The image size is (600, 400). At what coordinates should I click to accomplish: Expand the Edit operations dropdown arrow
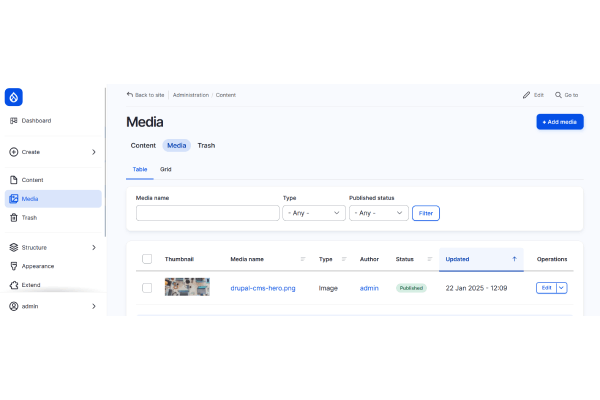tap(561, 288)
